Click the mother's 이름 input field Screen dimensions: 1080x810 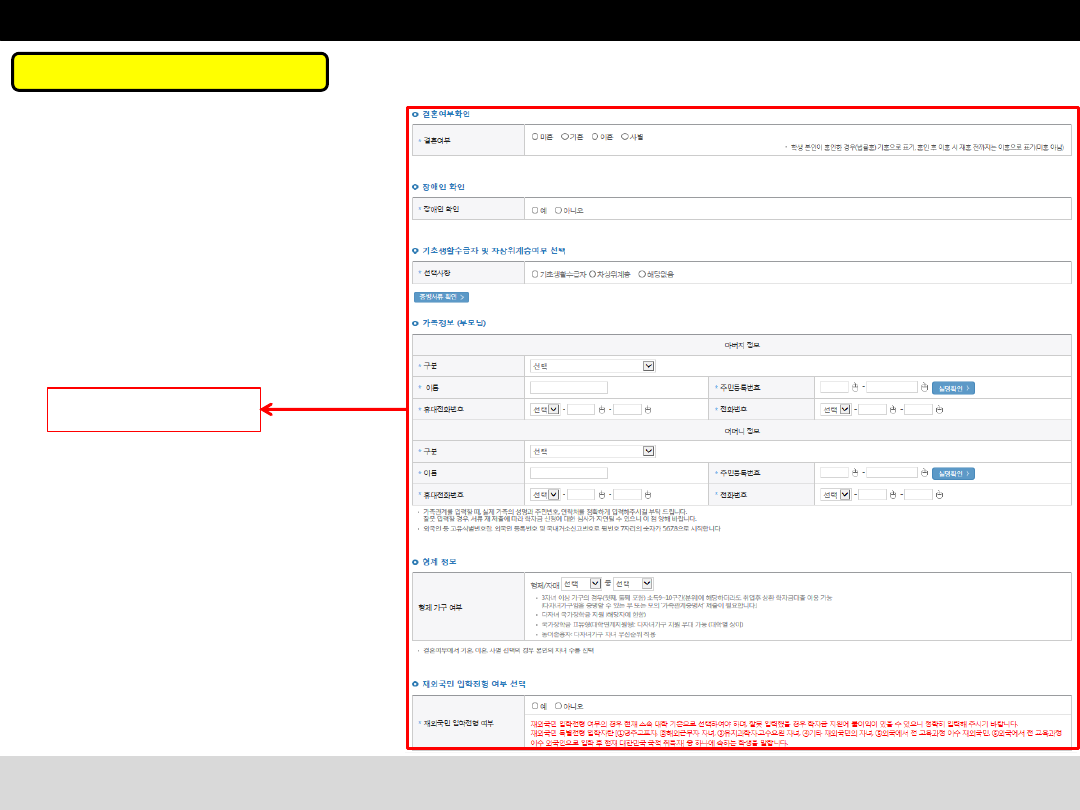click(569, 473)
